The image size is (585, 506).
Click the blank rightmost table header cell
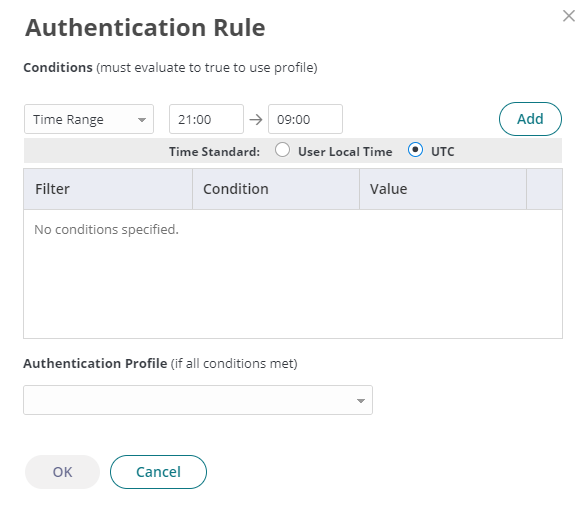click(544, 189)
